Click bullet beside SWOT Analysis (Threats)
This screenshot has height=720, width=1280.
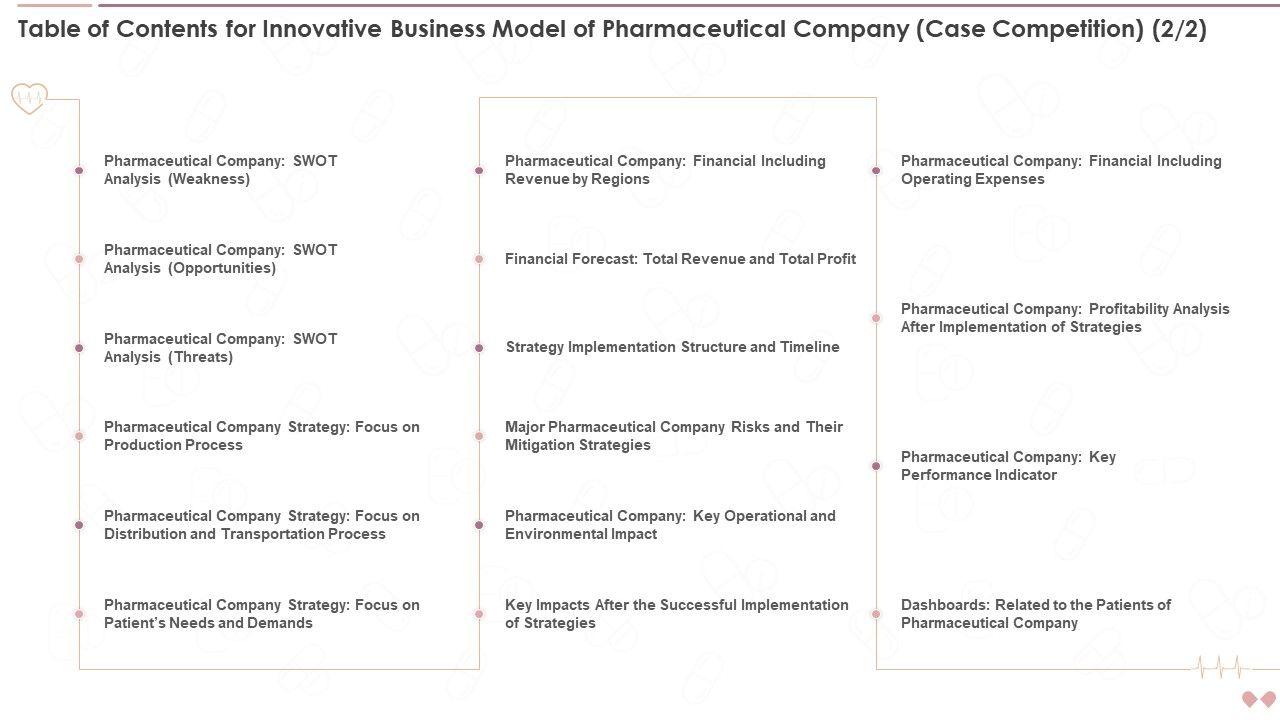tap(79, 348)
